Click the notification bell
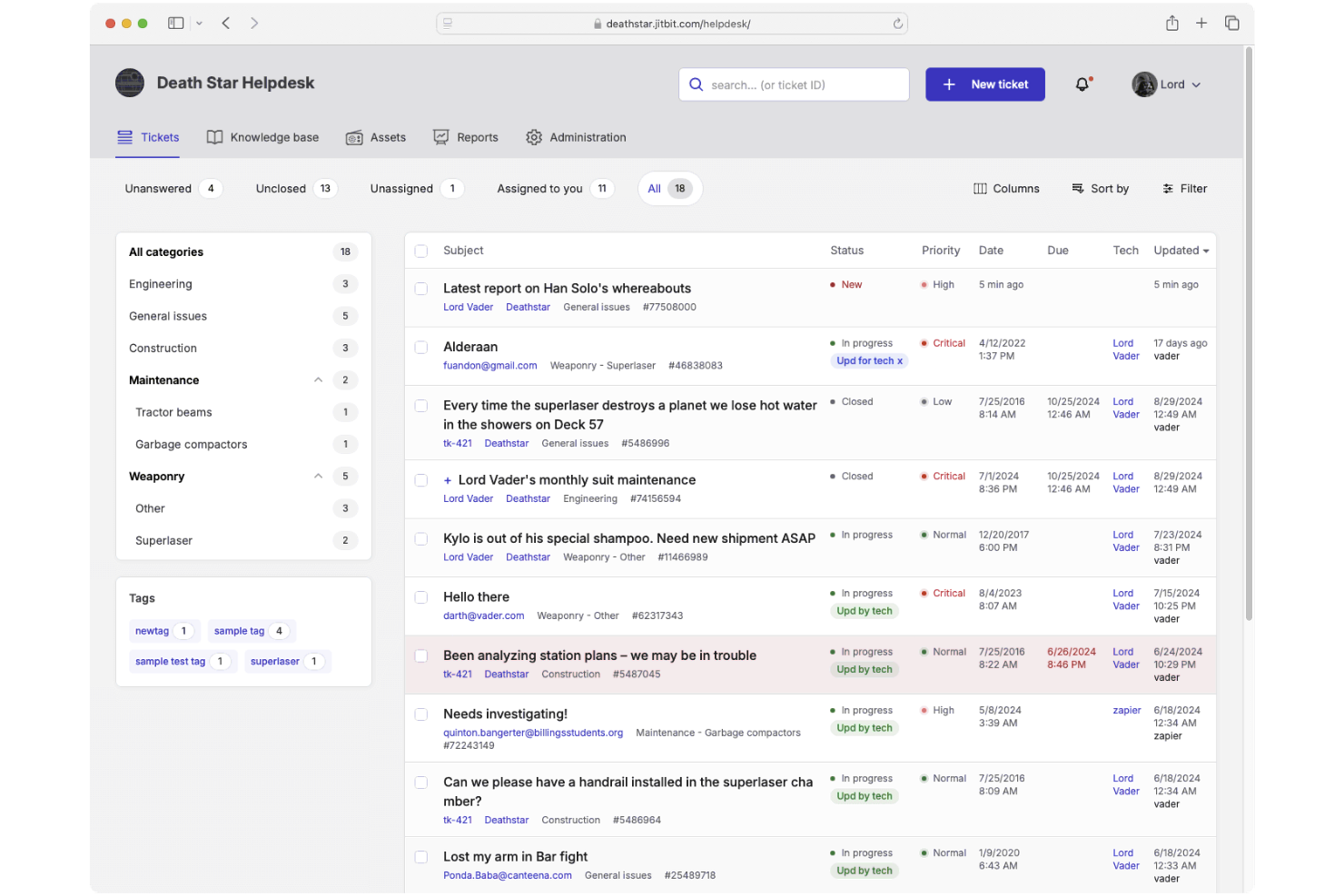1344x896 pixels. coord(1082,84)
